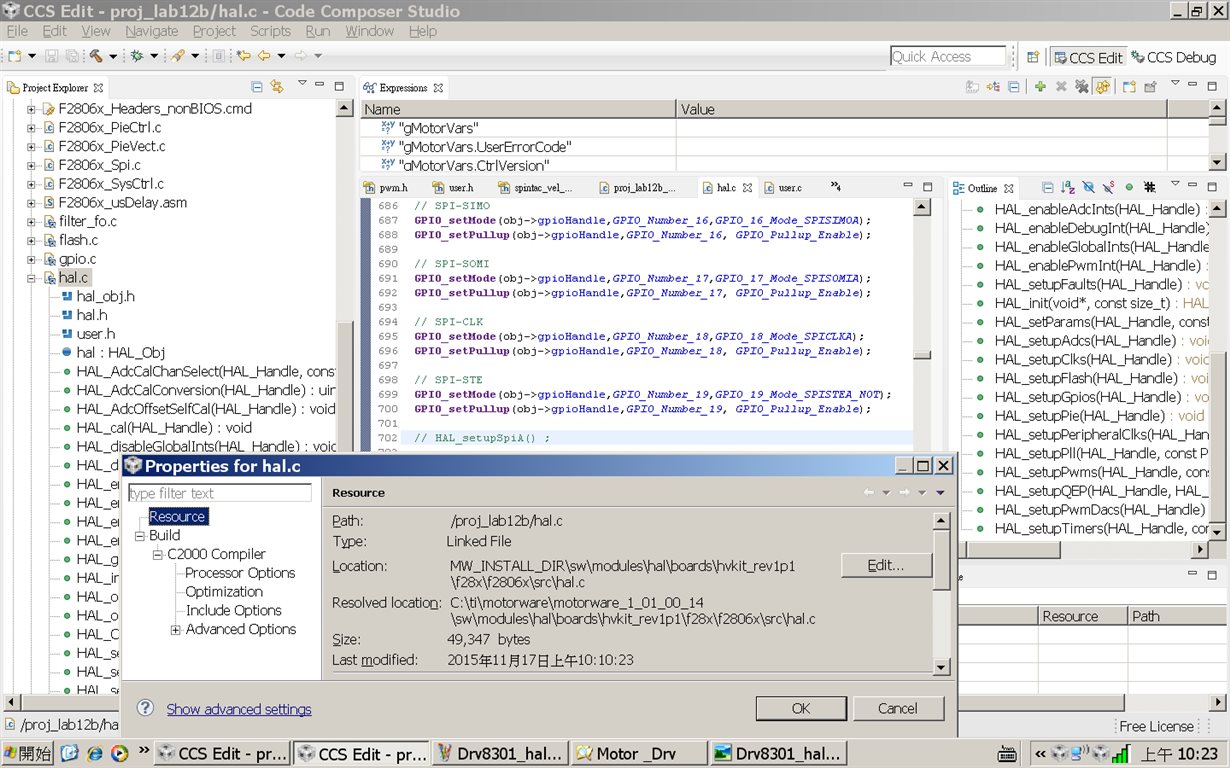Open the Window menu
Image resolution: width=1230 pixels, height=768 pixels.
369,31
